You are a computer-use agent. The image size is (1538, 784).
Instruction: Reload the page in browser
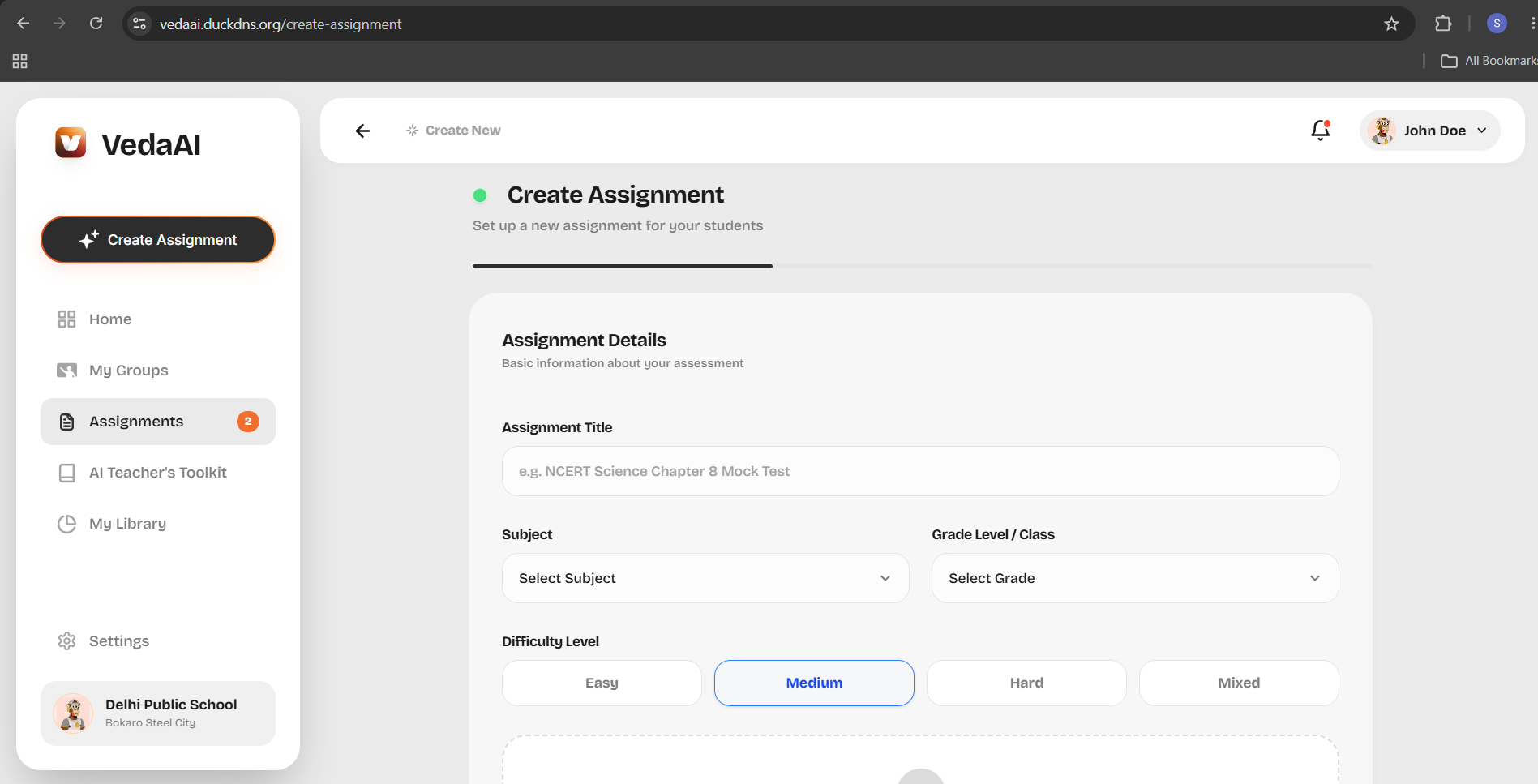coord(96,24)
